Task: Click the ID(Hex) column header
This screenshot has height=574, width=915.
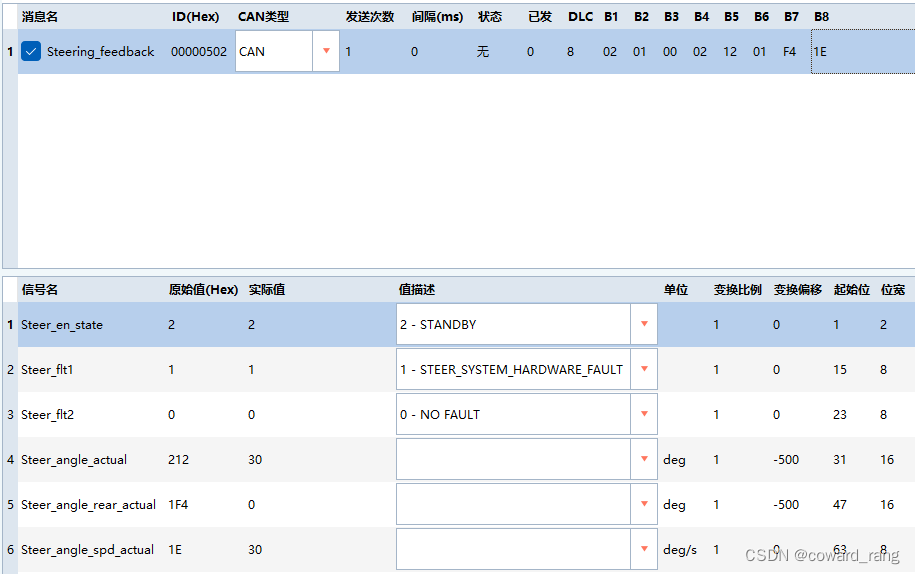Action: coord(195,16)
